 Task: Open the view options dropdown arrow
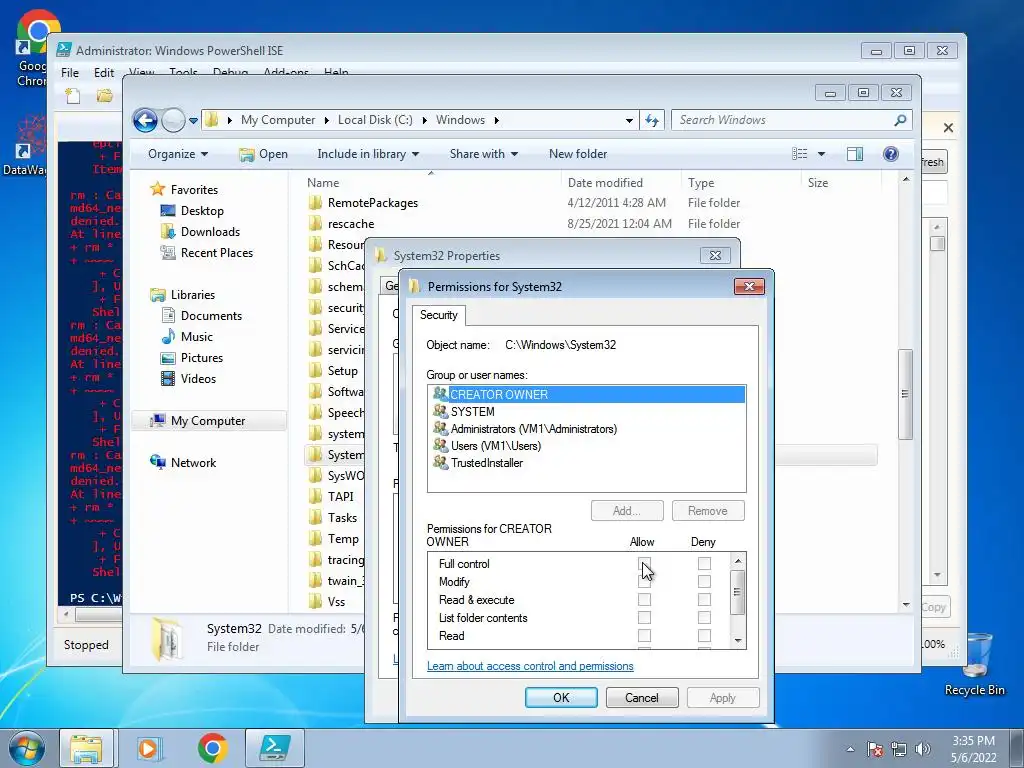(822, 154)
